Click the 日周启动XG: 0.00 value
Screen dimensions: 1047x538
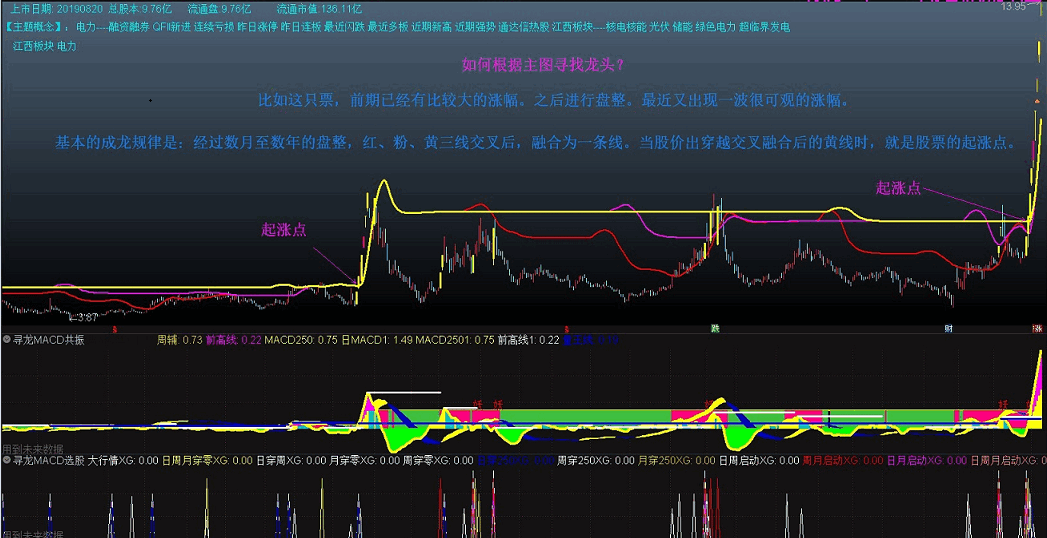point(759,461)
